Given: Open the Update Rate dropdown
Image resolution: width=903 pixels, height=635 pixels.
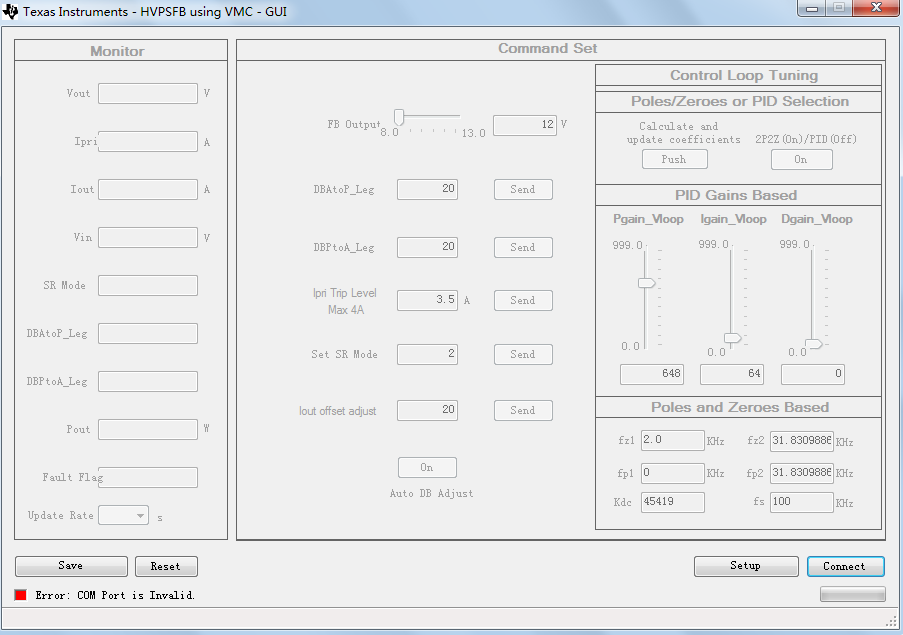Looking at the screenshot, I should (124, 515).
